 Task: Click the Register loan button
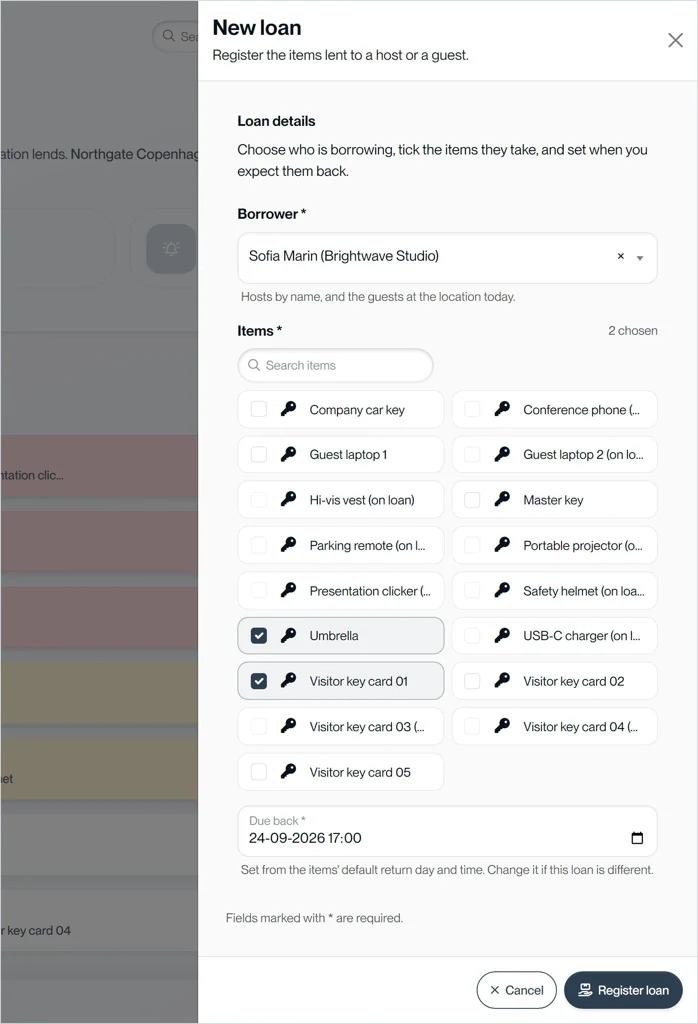(x=624, y=990)
